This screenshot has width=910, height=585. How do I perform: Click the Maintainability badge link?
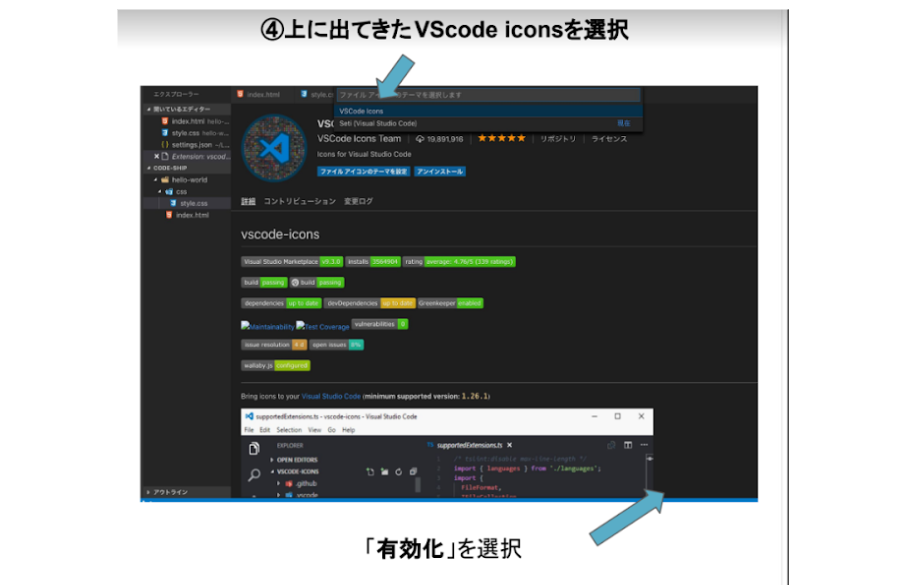coord(268,327)
